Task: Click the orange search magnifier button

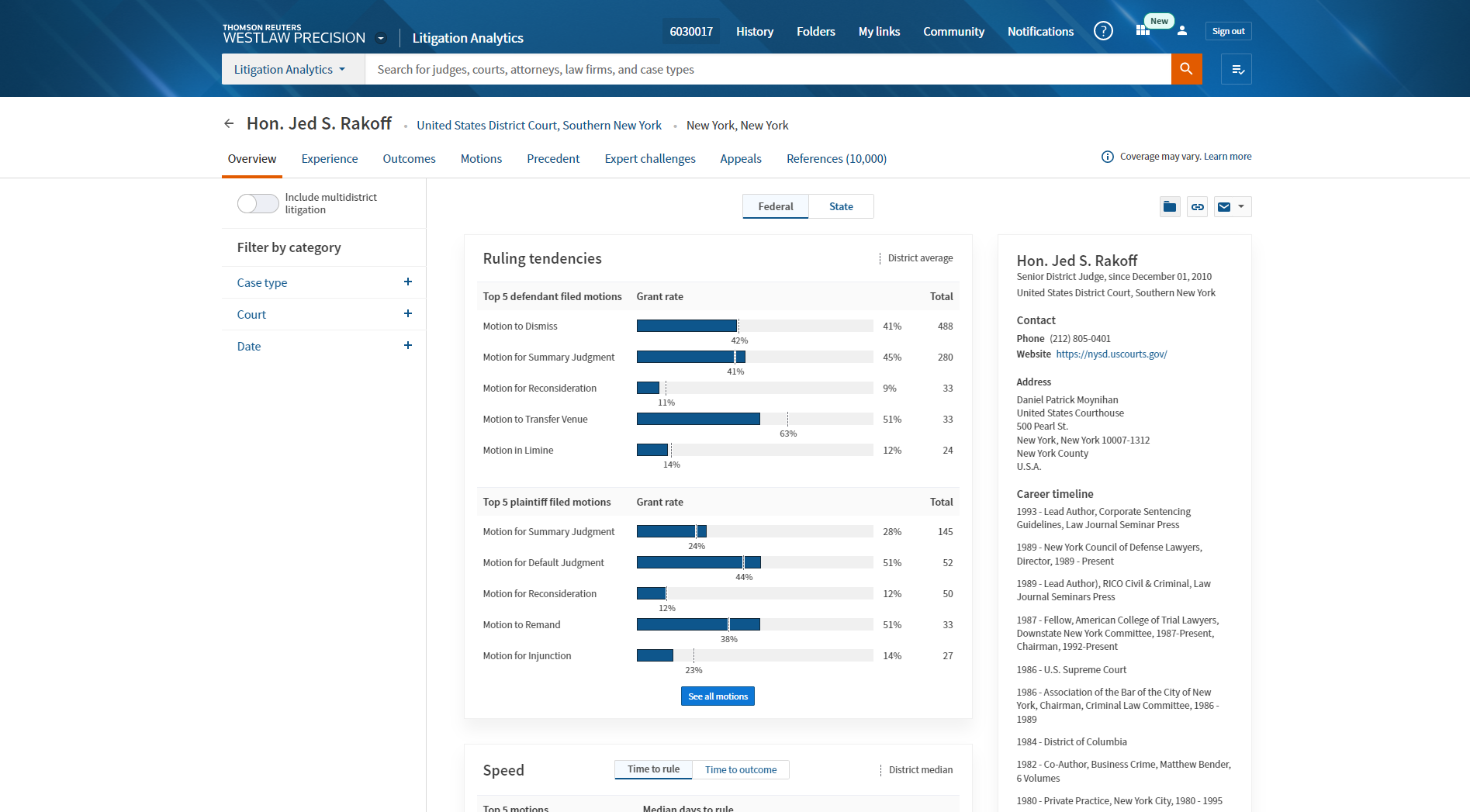Action: click(1186, 69)
